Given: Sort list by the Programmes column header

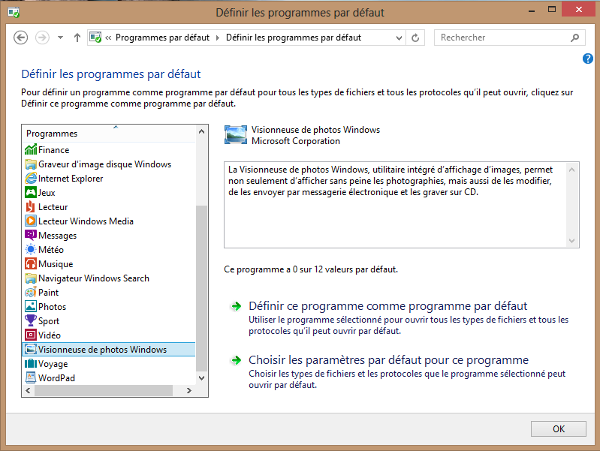Looking at the screenshot, I should (109, 134).
